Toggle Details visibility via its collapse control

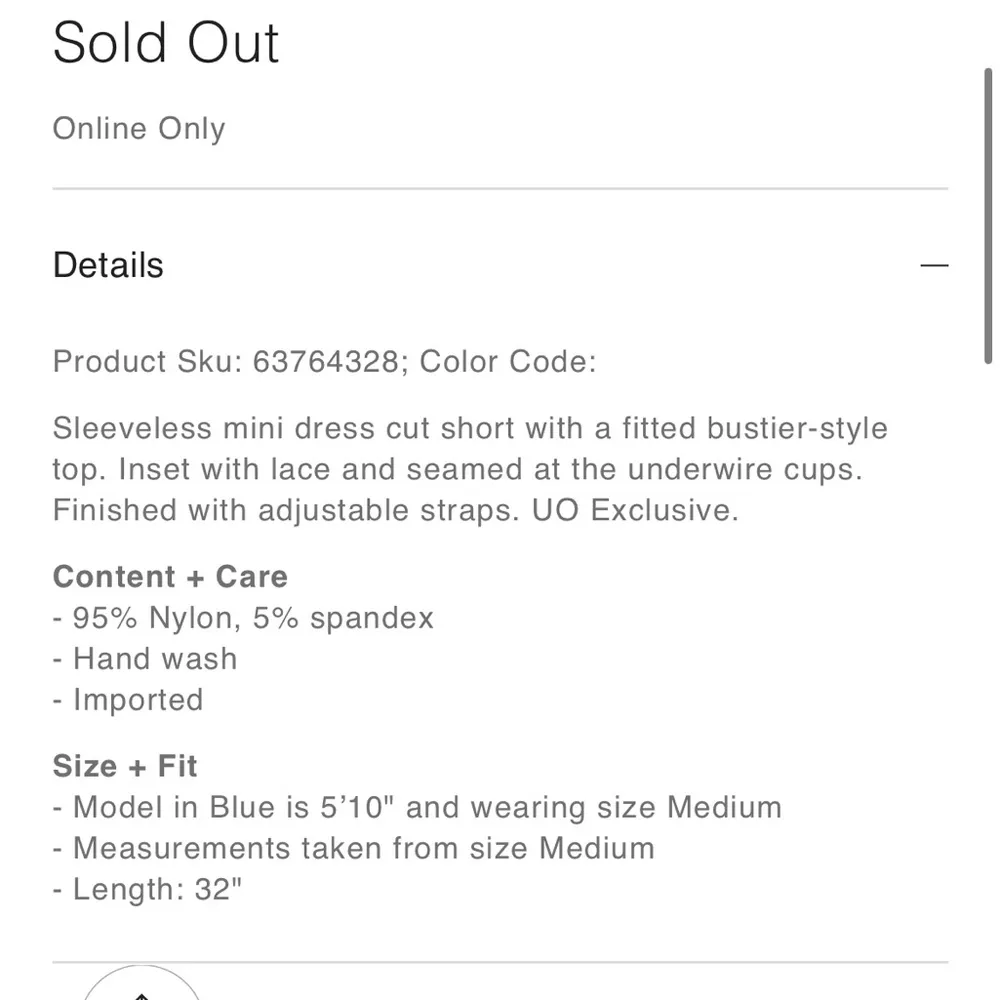click(x=936, y=264)
